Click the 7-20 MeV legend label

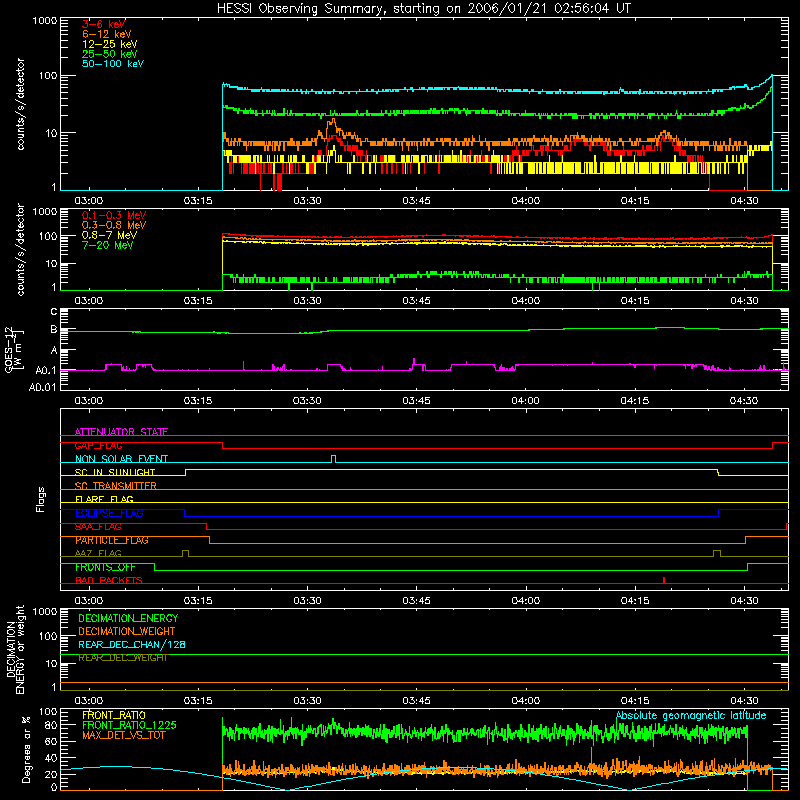click(108, 245)
